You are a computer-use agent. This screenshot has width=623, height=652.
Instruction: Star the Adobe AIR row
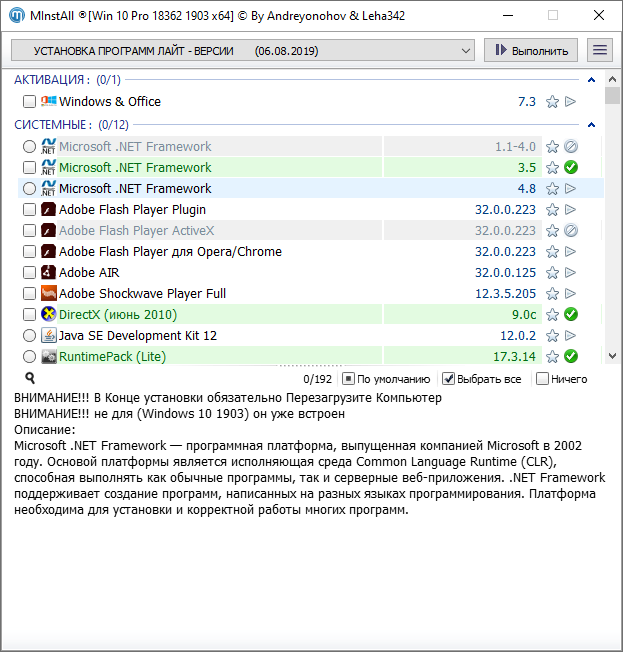552,272
